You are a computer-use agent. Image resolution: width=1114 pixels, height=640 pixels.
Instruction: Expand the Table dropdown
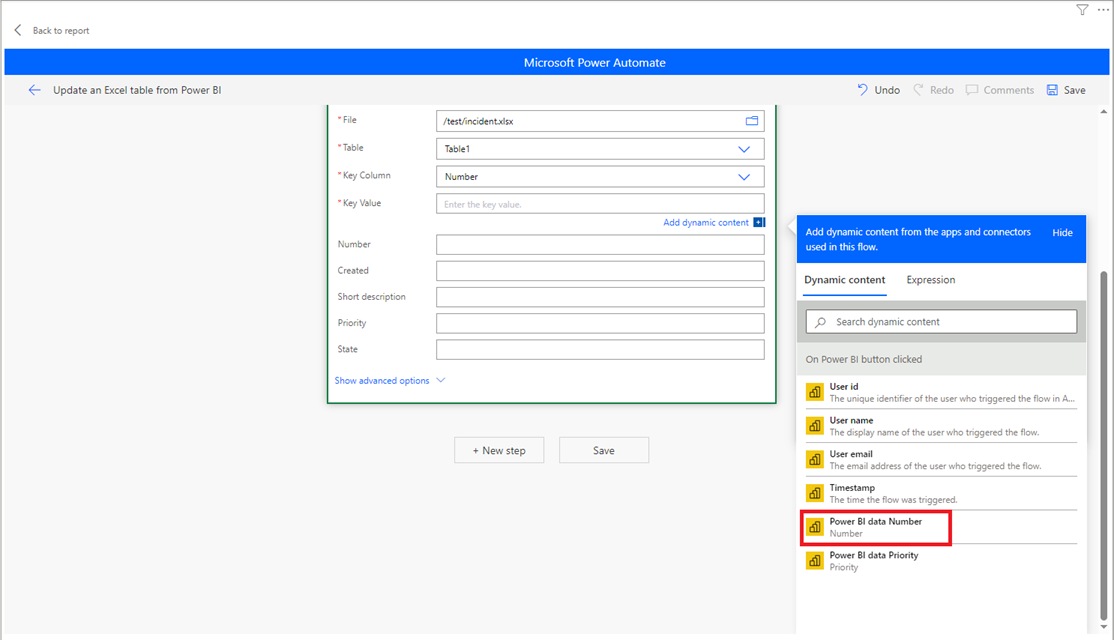744,149
